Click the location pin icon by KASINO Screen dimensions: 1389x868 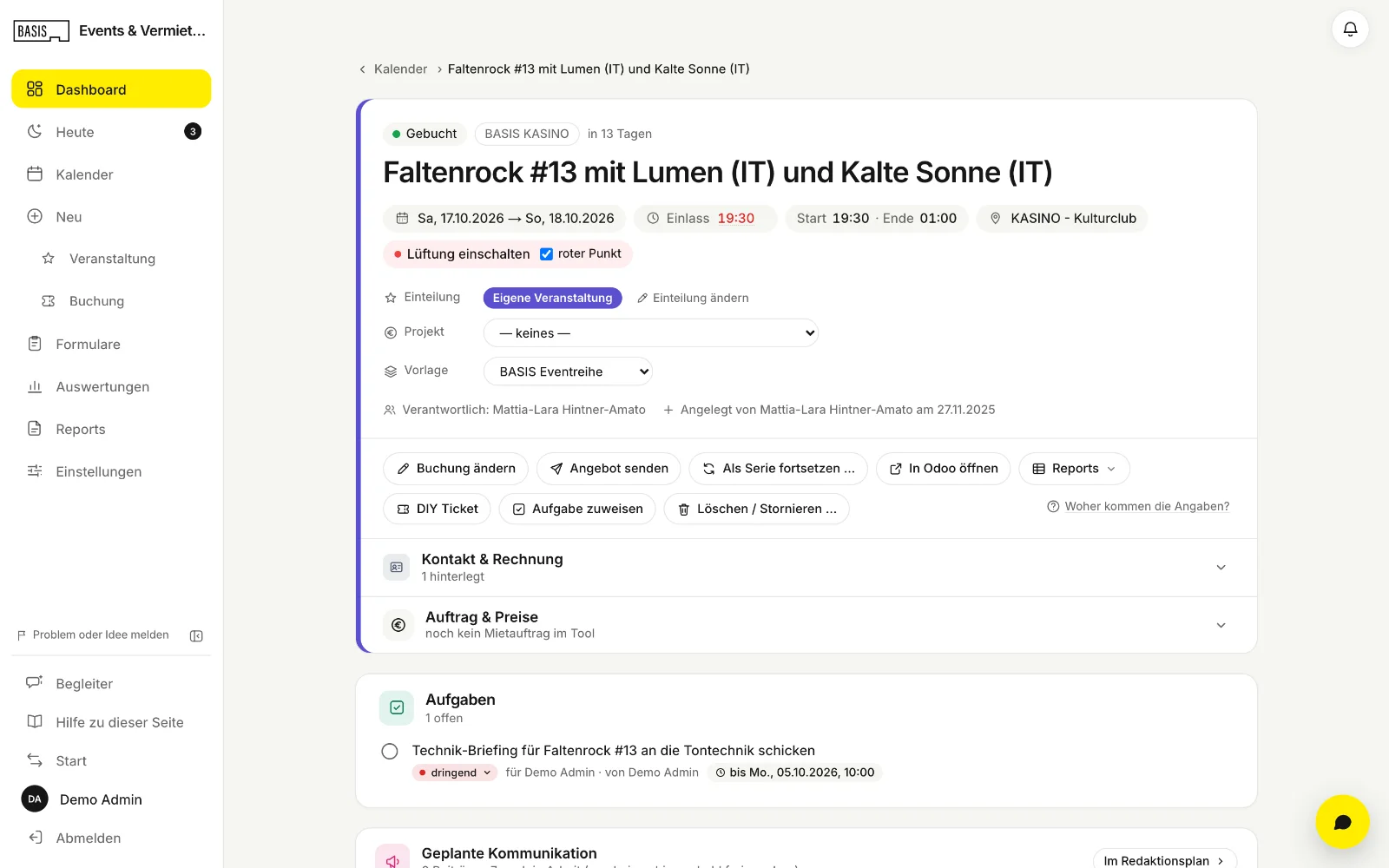(996, 218)
